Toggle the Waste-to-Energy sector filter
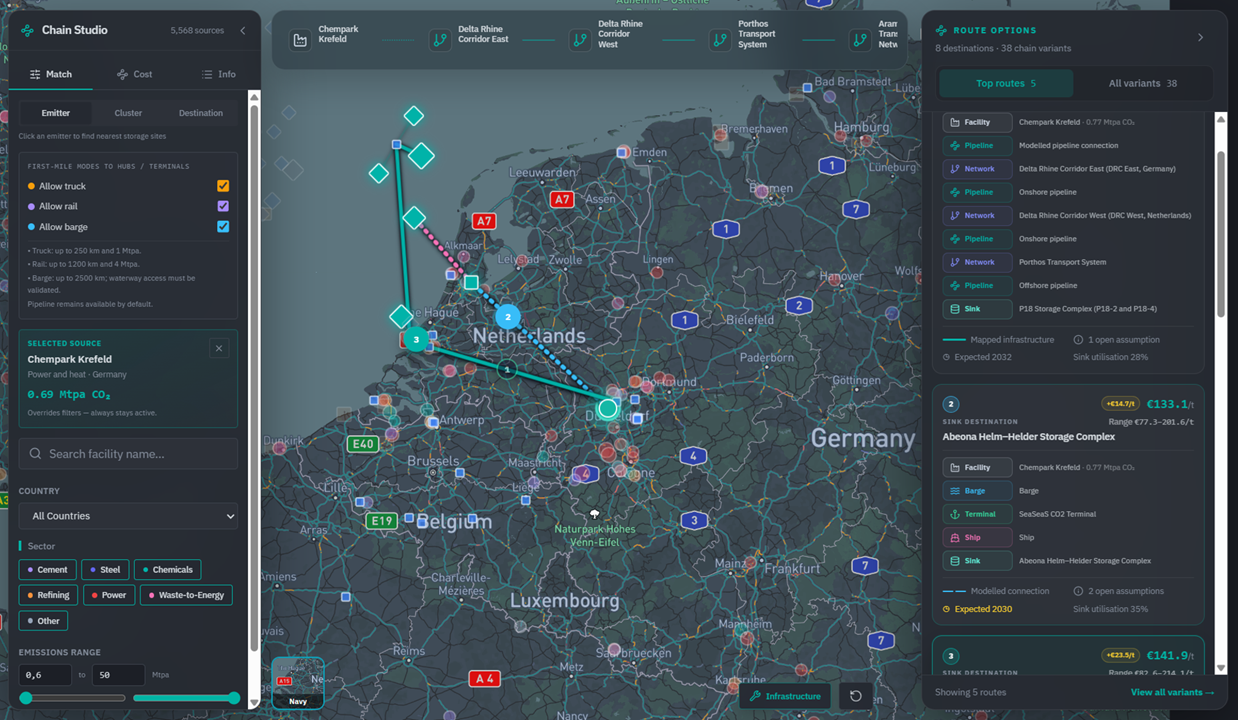Image resolution: width=1238 pixels, height=720 pixels. 186,595
